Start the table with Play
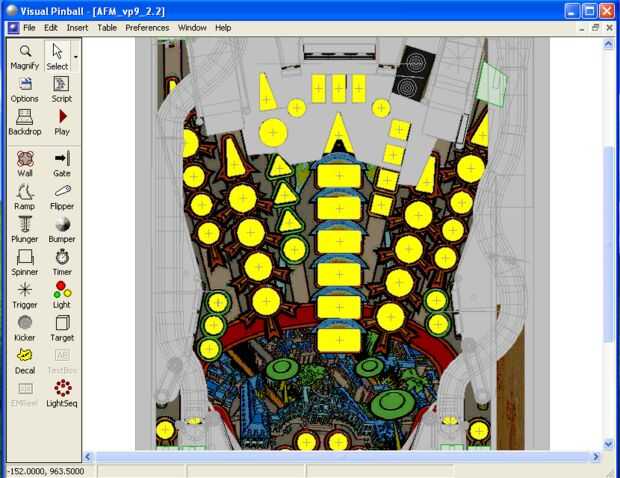 coord(62,123)
